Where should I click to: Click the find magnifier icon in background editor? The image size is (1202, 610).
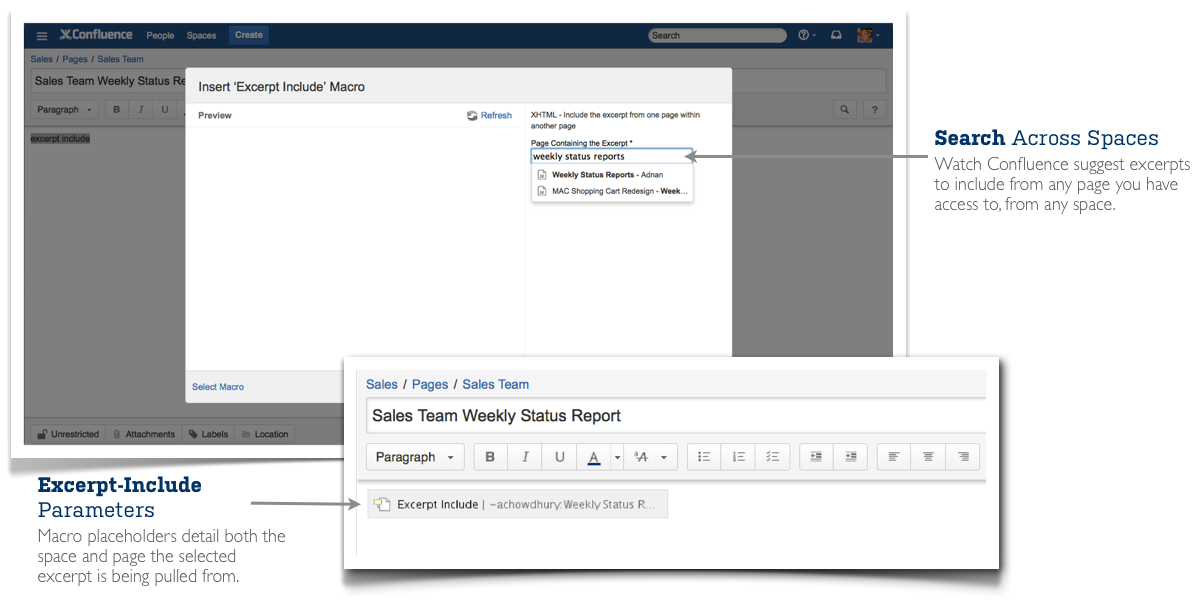click(845, 110)
